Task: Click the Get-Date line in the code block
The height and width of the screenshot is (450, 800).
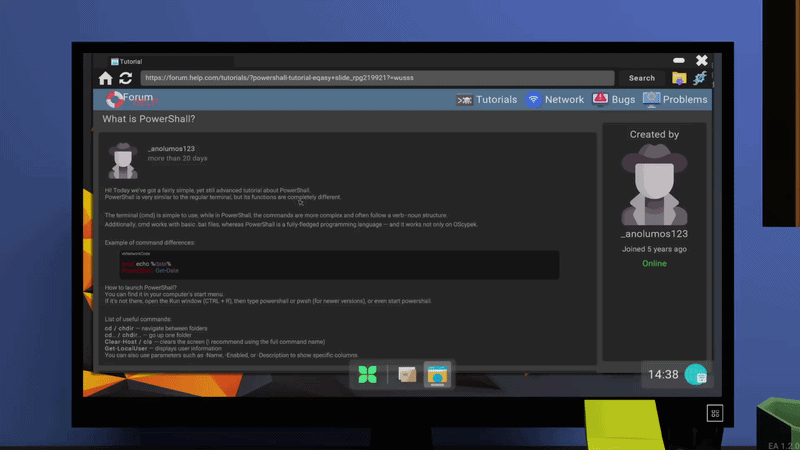Action: [150, 271]
